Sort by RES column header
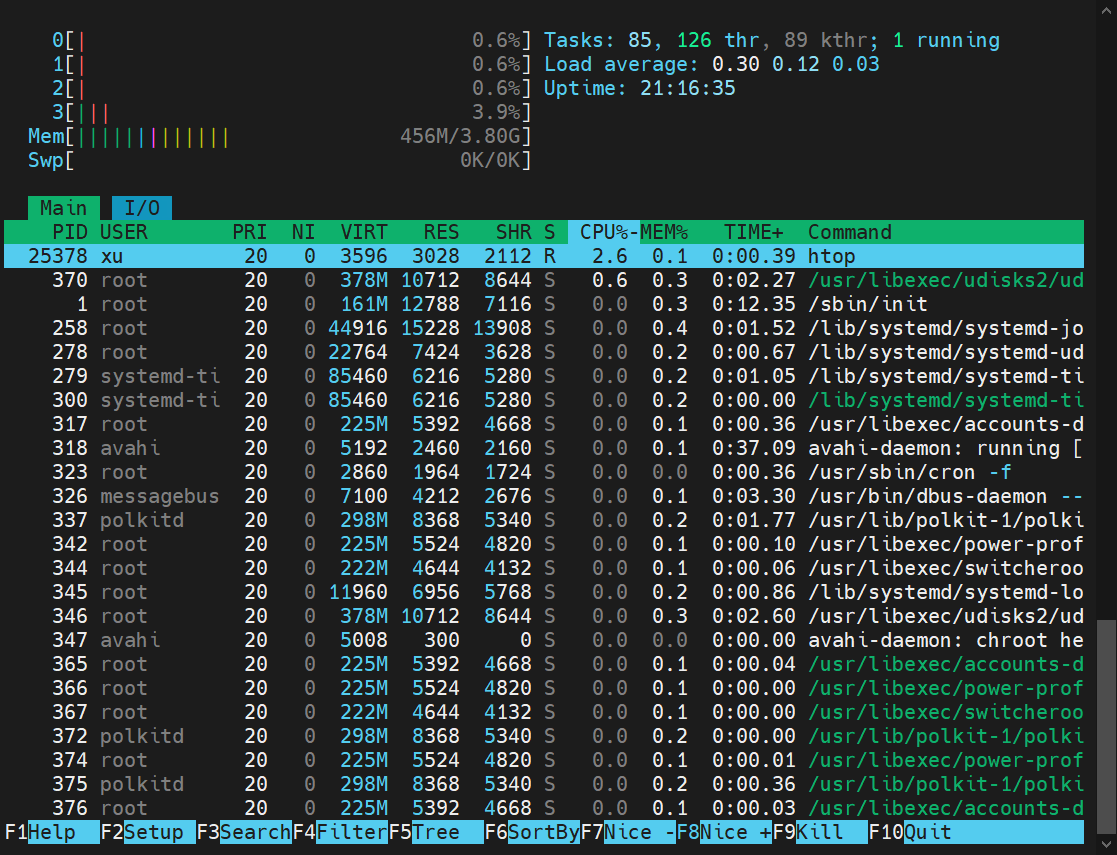This screenshot has width=1117, height=855. tap(442, 232)
